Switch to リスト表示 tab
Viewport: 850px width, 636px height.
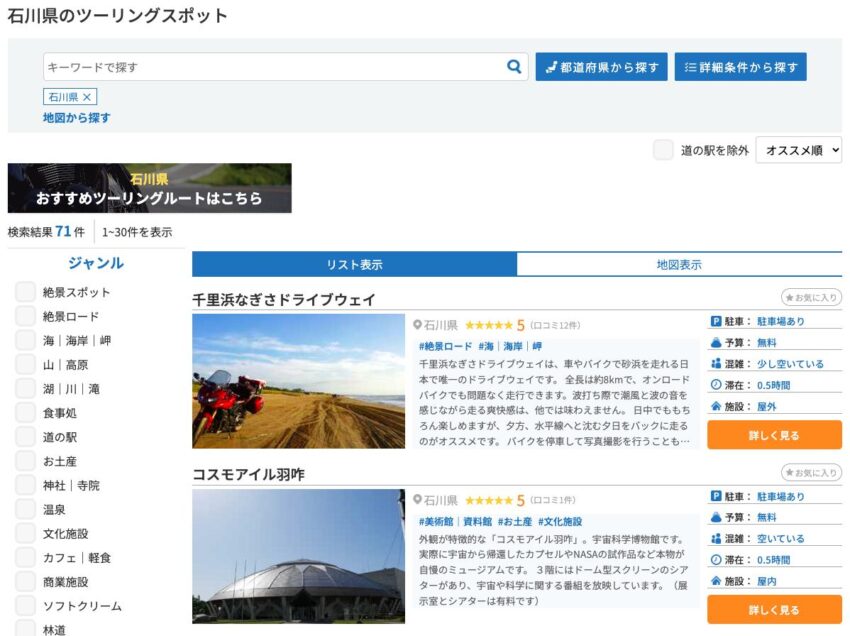coord(355,265)
